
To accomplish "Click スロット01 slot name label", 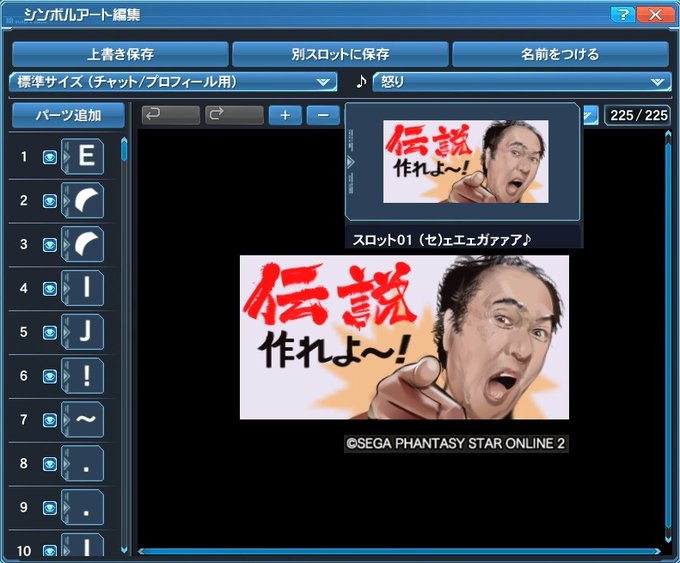I will [x=442, y=239].
